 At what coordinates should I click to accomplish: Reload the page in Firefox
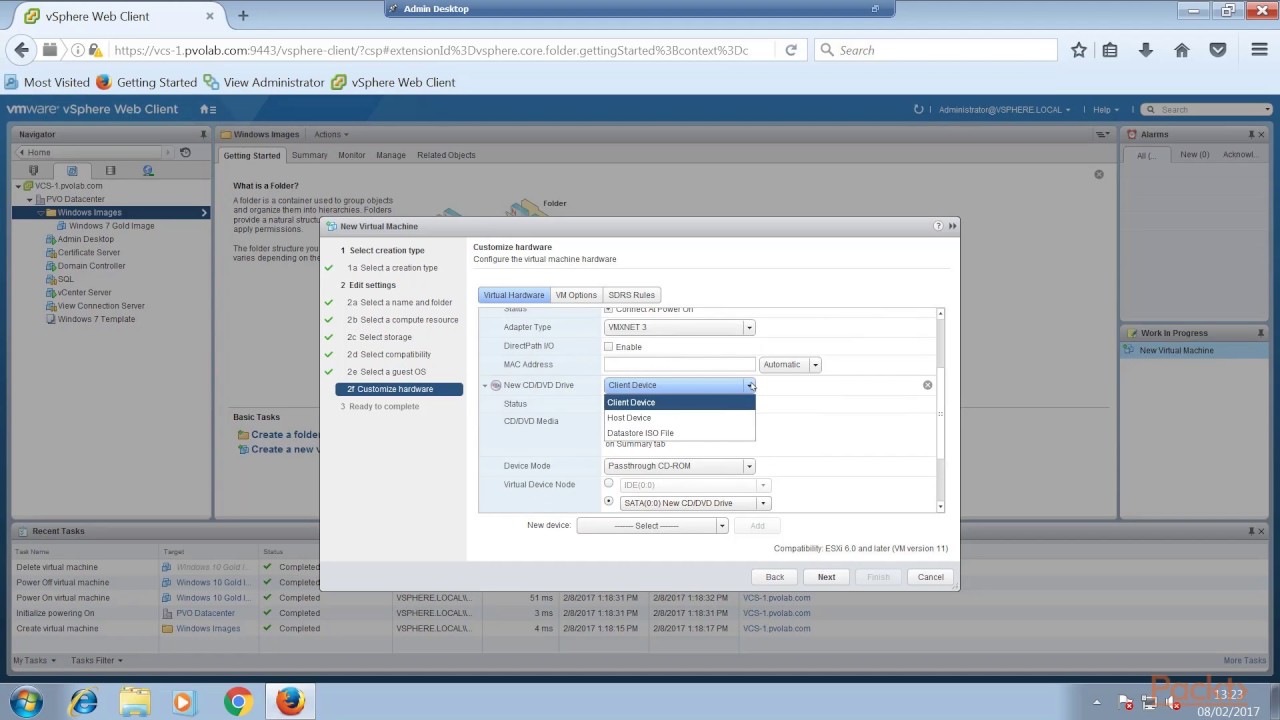pos(791,50)
